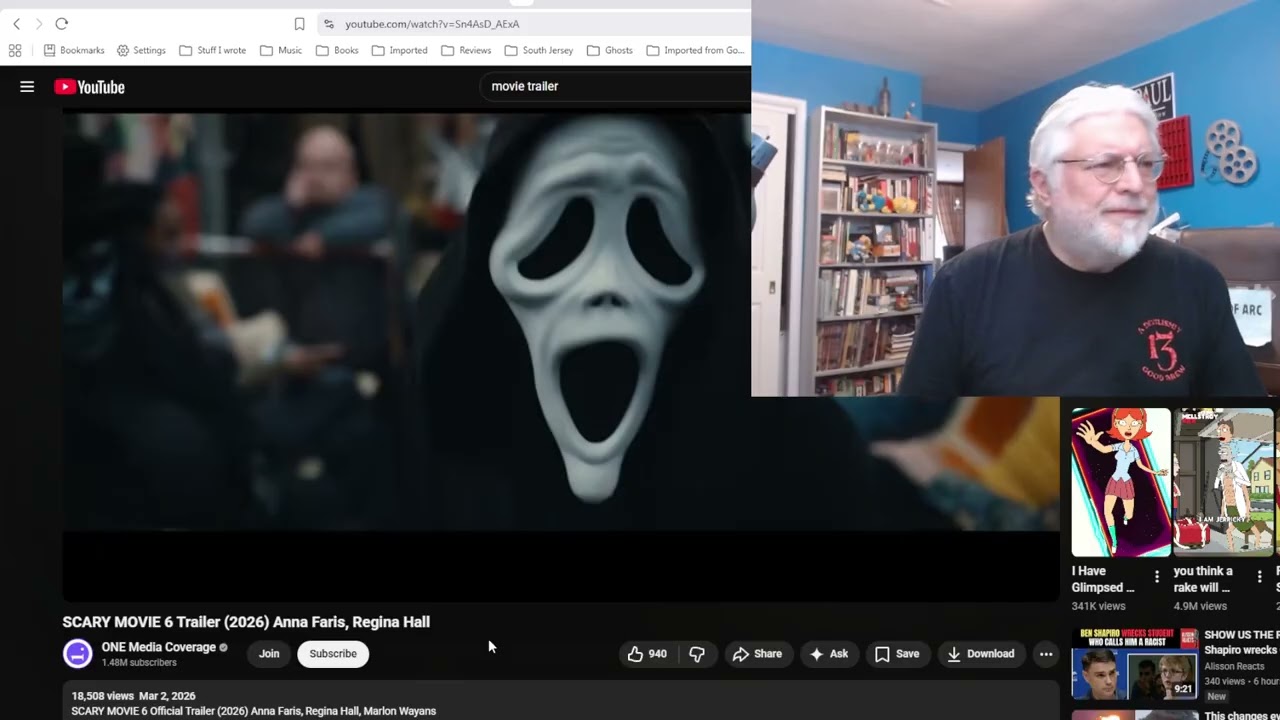Open 'SHOW US THE F' video title
Screen dimensions: 1280x720
pyautogui.click(x=1241, y=642)
